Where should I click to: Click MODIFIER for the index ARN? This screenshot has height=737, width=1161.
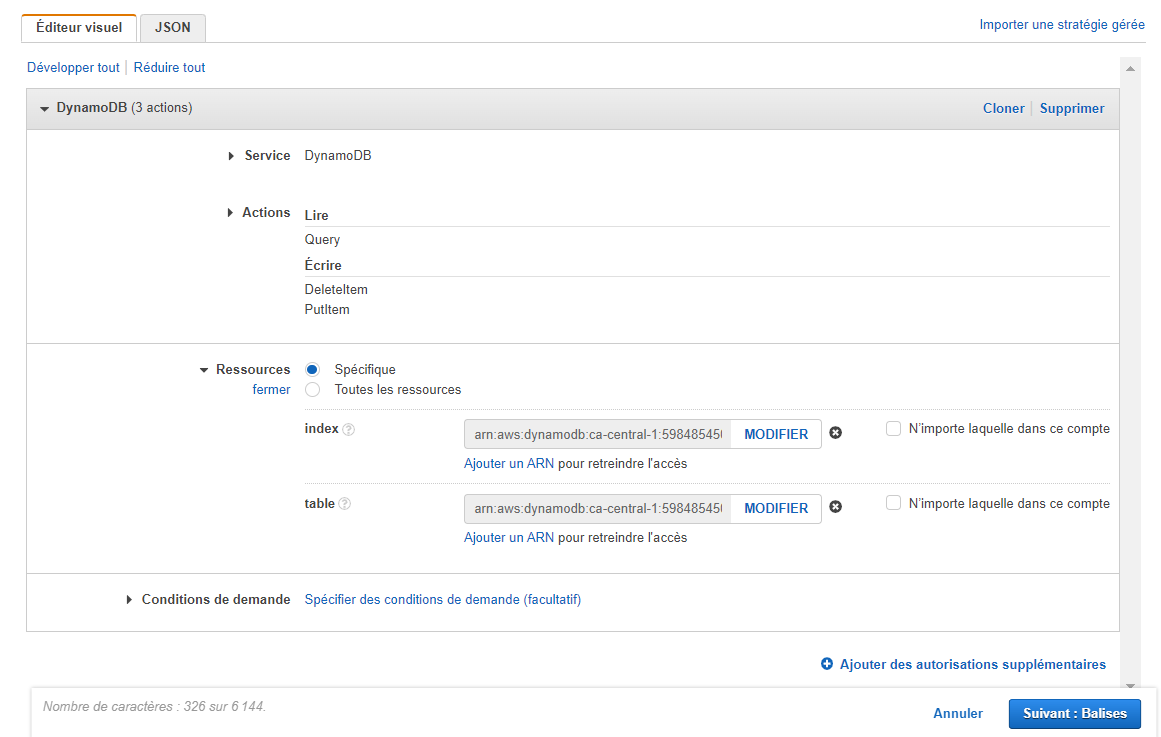(776, 434)
